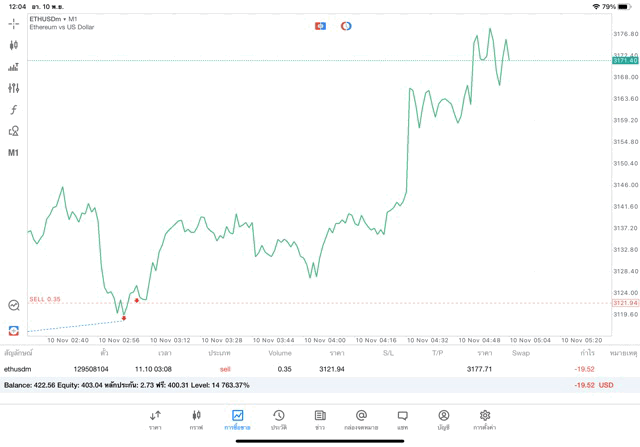Viewport: 640px width, 447px height.
Task: Open the History (ประวัติ) tab
Action: pos(278,419)
